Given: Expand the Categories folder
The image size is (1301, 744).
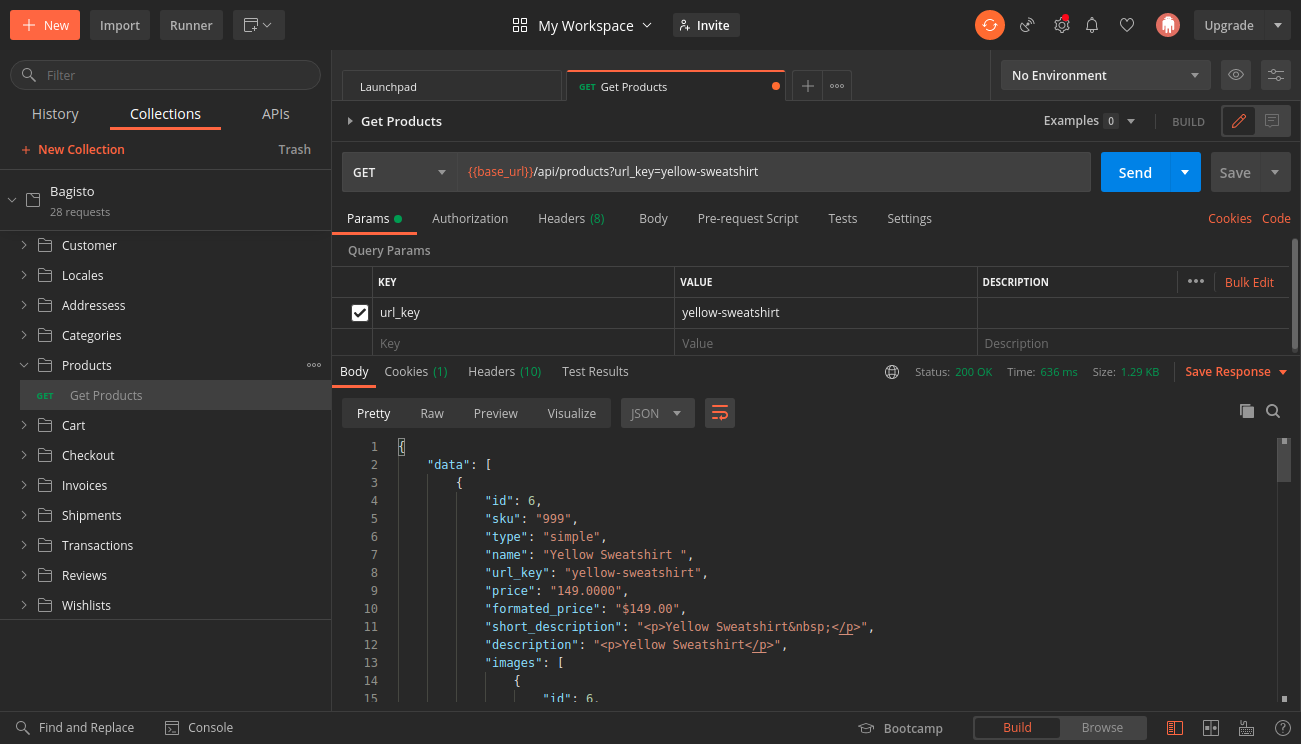Looking at the screenshot, I should (x=25, y=335).
